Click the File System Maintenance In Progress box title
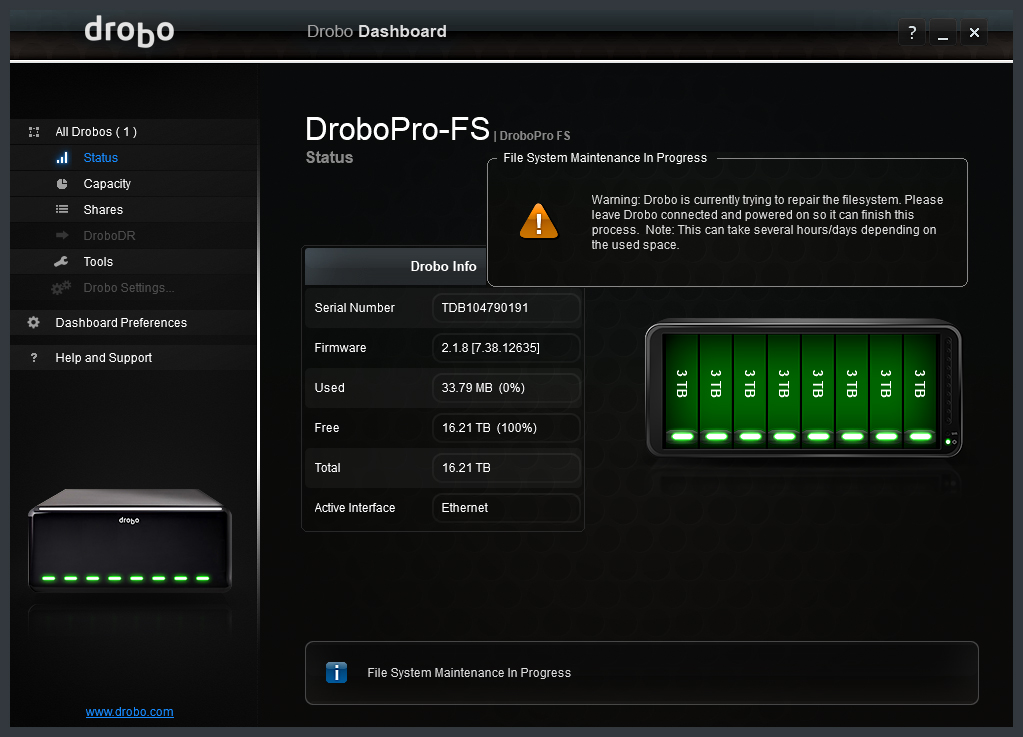 click(605, 158)
